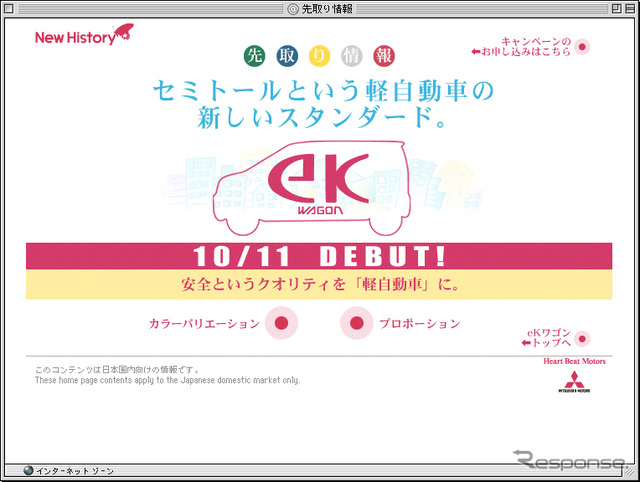Click the eK Wagon car outline logo
Screen dimensions: 640x482
(311, 188)
